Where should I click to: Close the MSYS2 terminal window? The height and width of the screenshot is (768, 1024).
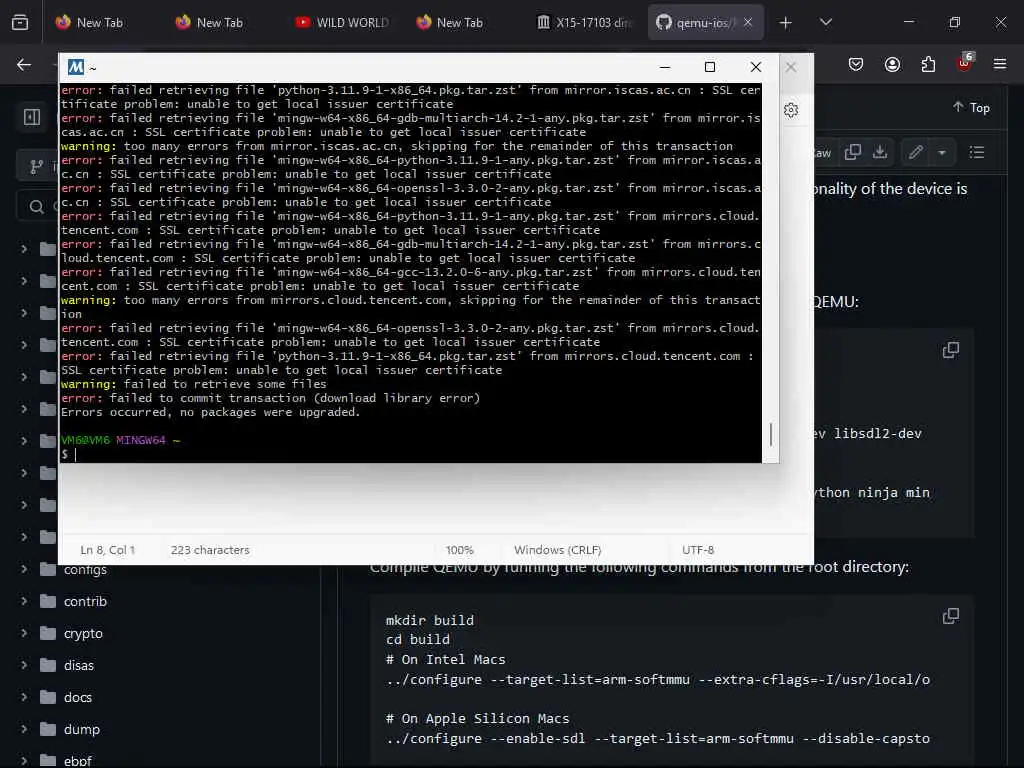pos(756,67)
